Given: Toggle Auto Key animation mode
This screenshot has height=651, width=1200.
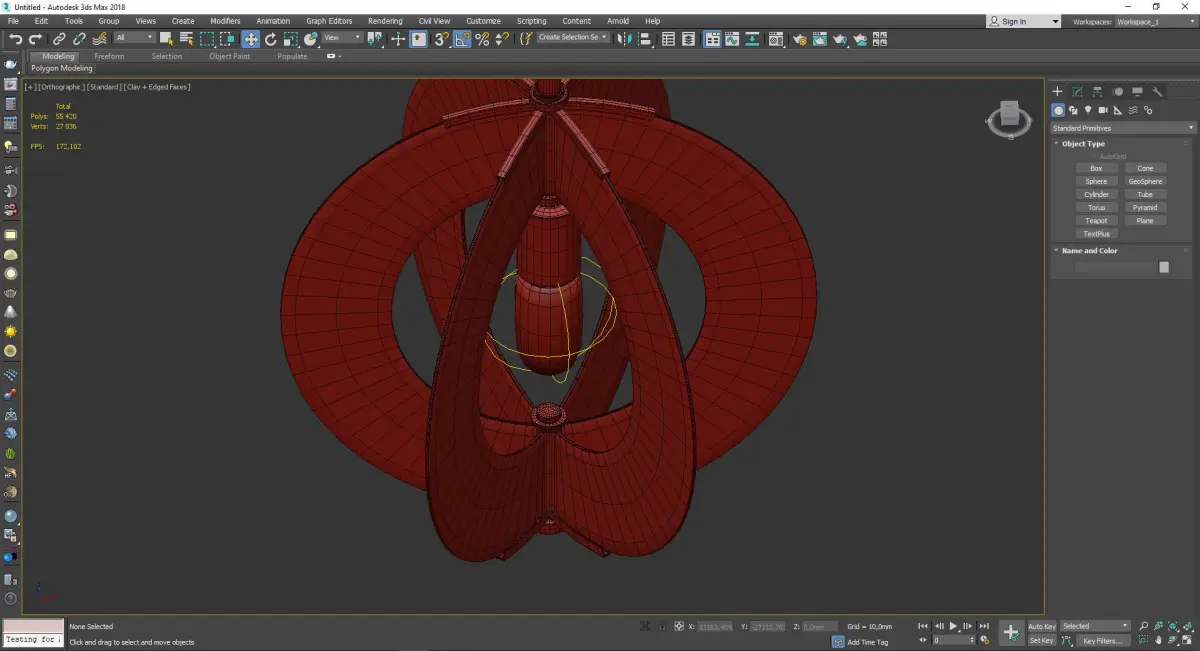Looking at the screenshot, I should coord(1041,626).
